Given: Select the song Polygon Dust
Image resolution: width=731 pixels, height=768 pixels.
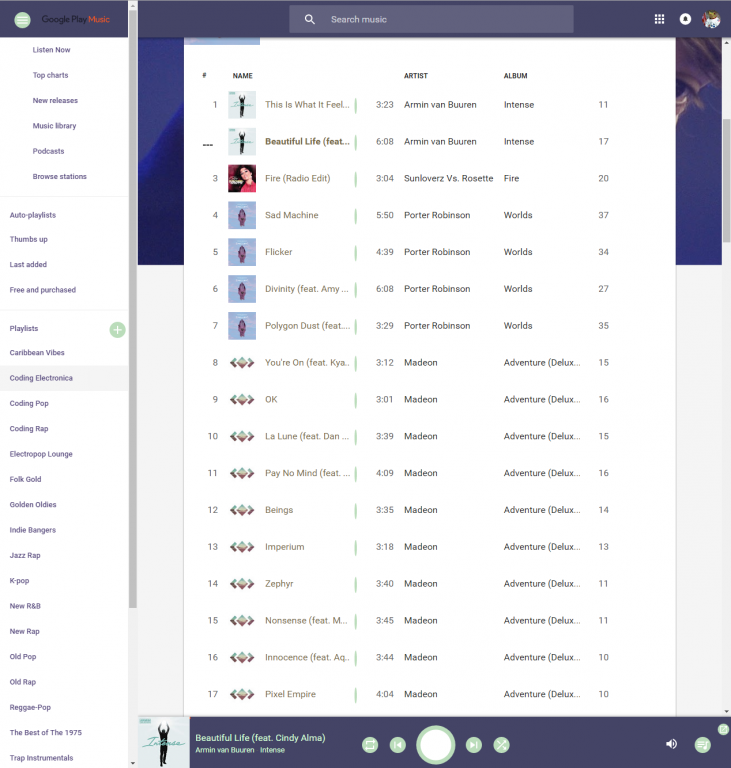Looking at the screenshot, I should click(x=308, y=326).
